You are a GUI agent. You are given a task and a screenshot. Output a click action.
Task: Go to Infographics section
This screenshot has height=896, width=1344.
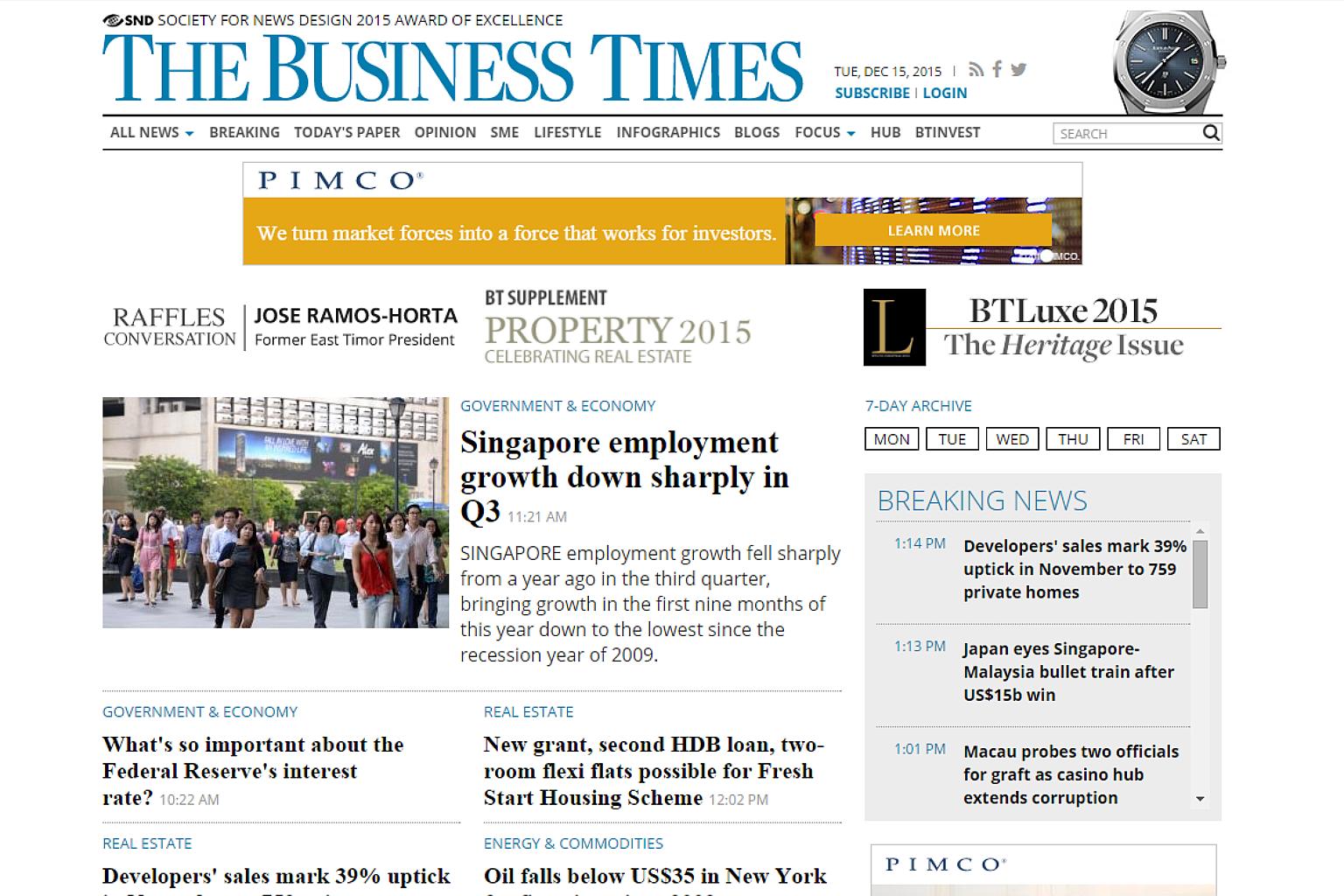(x=668, y=133)
